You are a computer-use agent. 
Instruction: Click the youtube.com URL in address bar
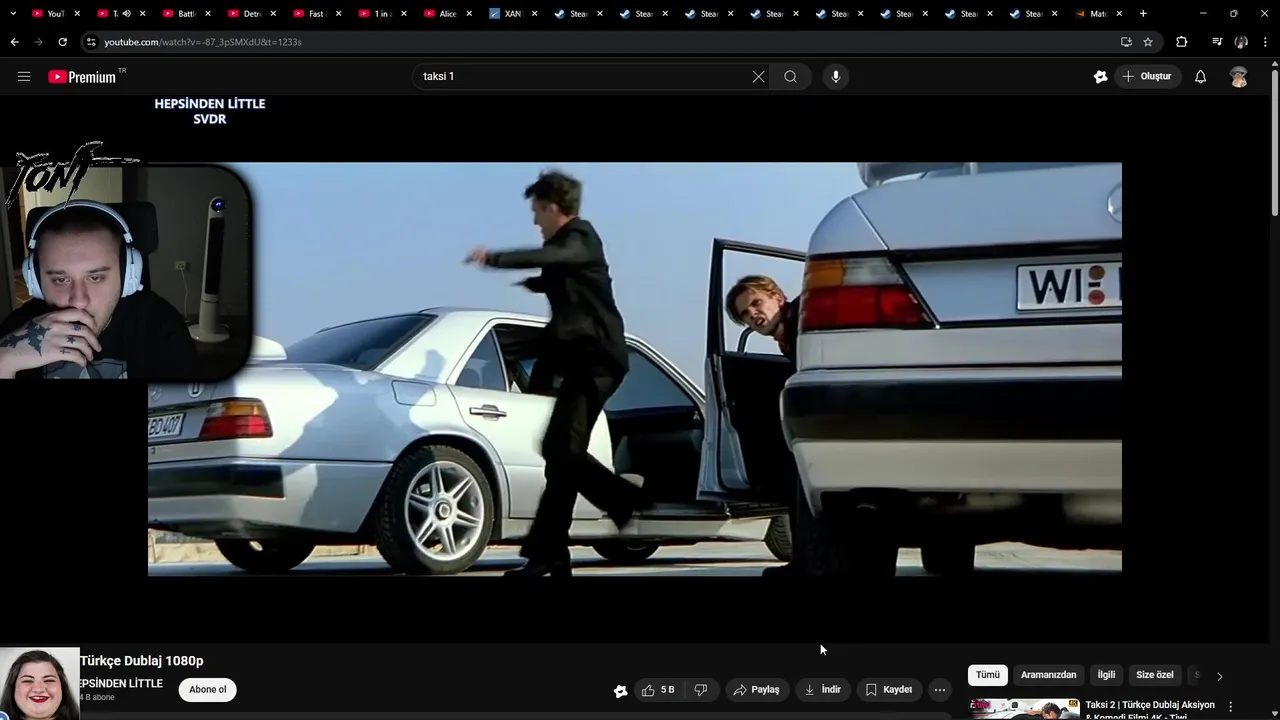pyautogui.click(x=203, y=42)
